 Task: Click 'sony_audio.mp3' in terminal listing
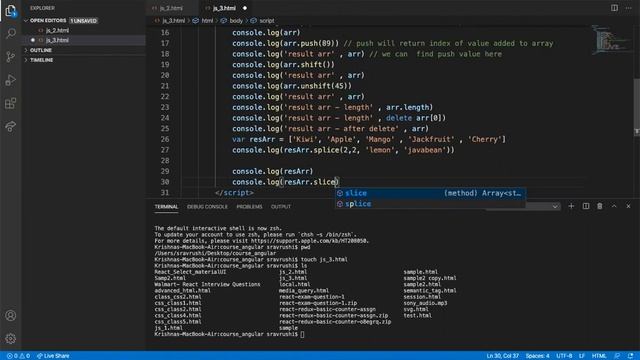(x=425, y=303)
